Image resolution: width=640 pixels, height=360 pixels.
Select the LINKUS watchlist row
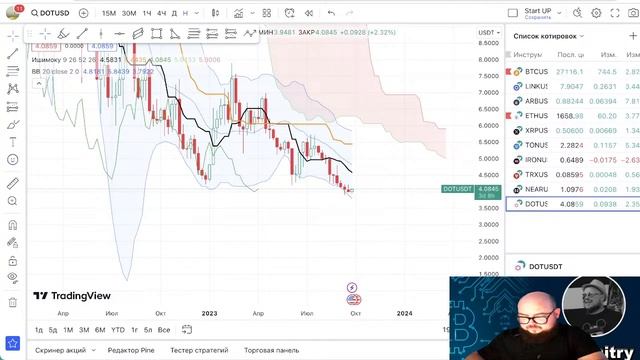click(x=572, y=86)
